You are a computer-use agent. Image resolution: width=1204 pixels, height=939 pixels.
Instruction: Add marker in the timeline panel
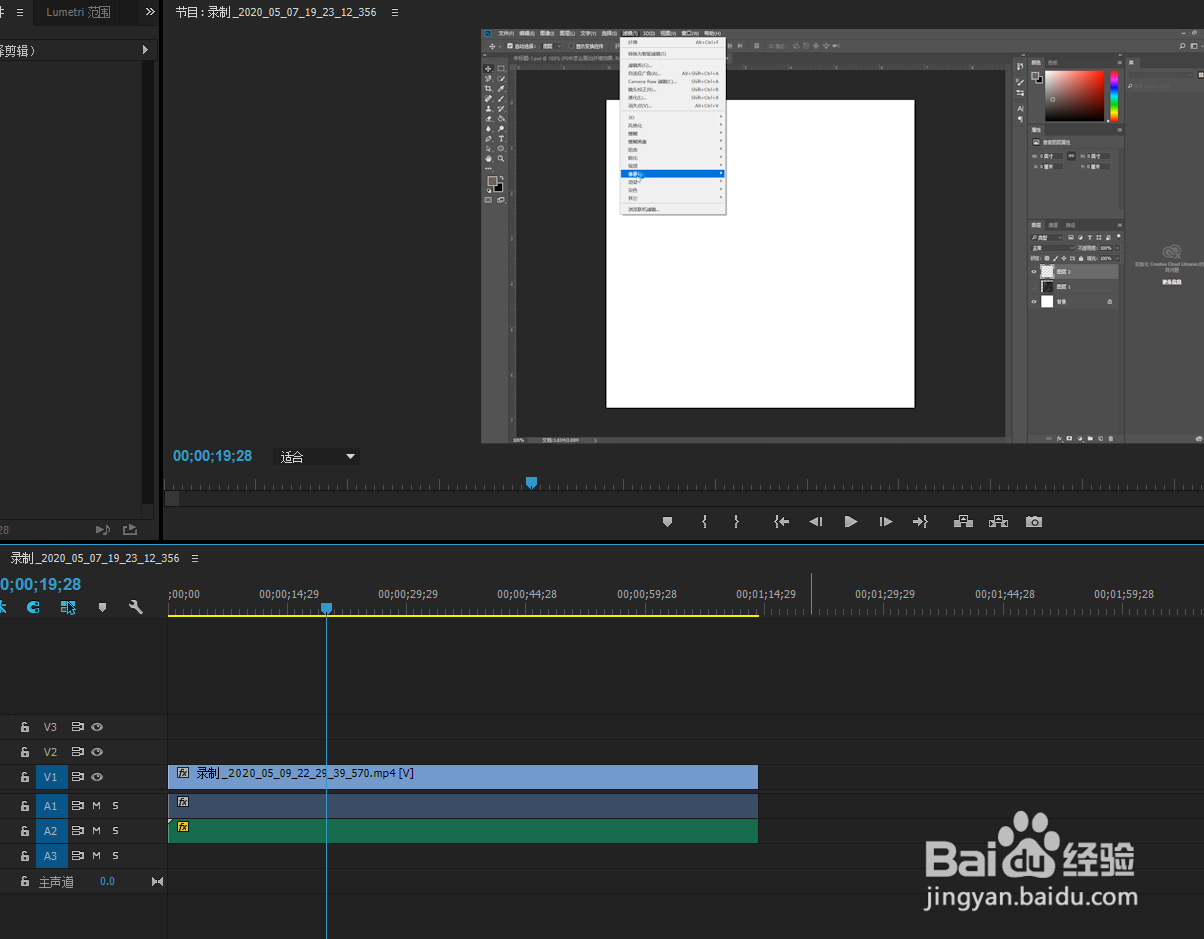[x=102, y=607]
